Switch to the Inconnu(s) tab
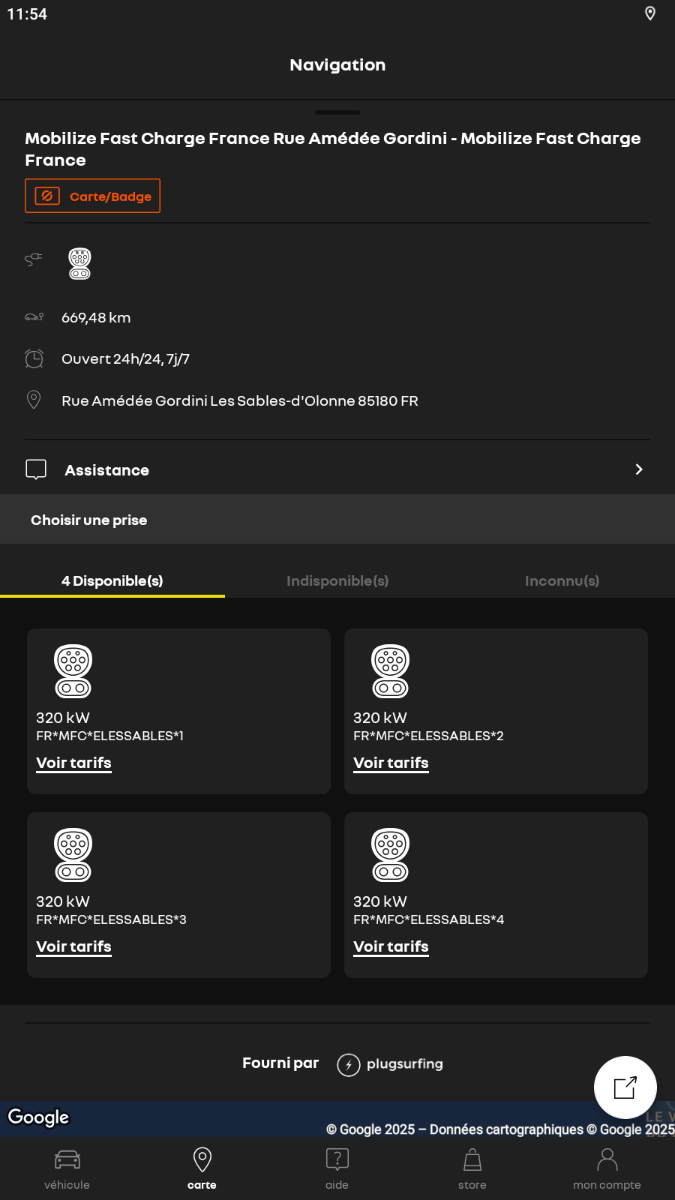The image size is (675, 1200). 562,581
